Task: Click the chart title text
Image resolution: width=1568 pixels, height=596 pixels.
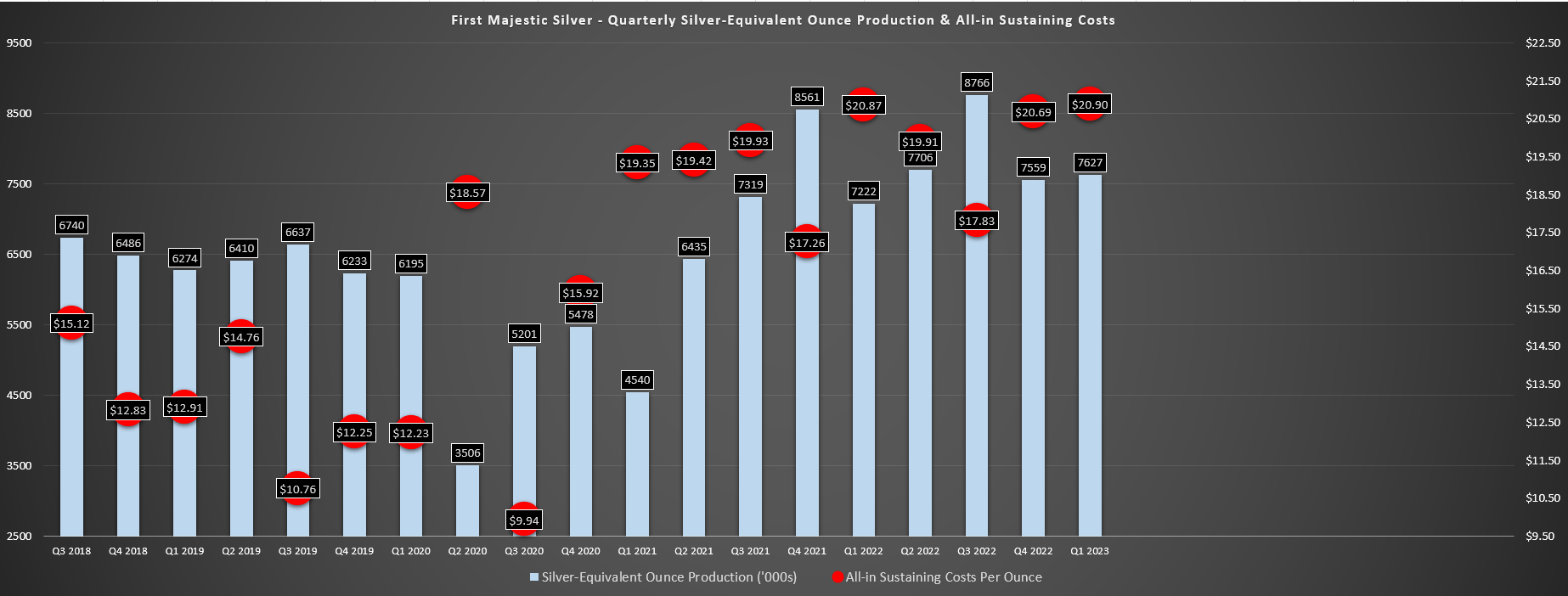Action: coord(783,20)
